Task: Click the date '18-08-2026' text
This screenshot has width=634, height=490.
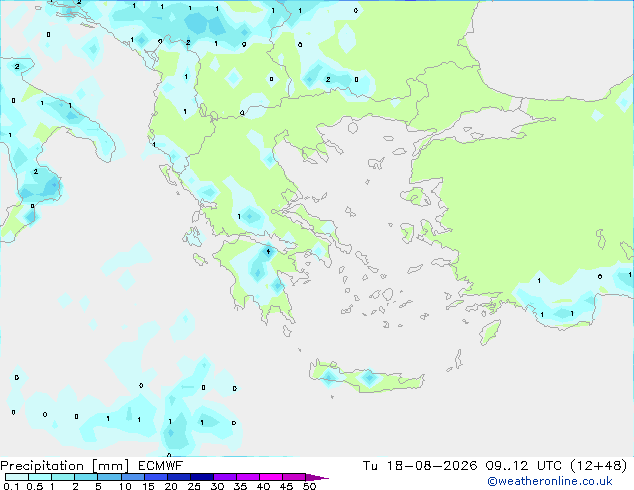Action: (x=431, y=465)
